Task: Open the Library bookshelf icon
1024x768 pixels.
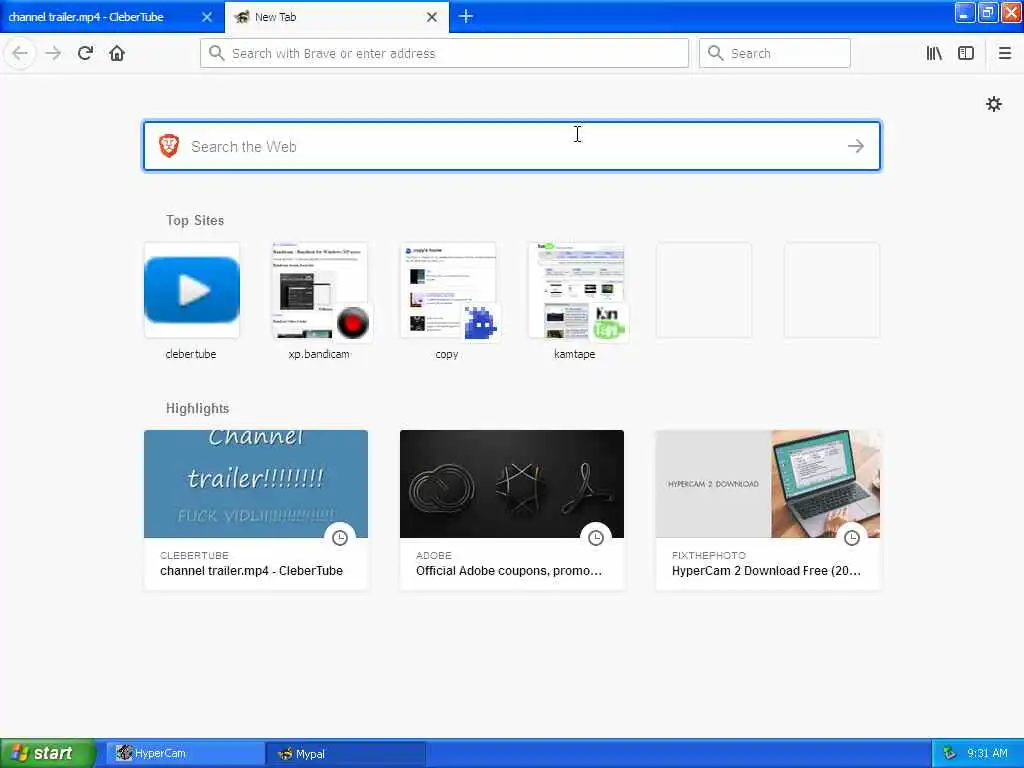Action: (x=935, y=53)
